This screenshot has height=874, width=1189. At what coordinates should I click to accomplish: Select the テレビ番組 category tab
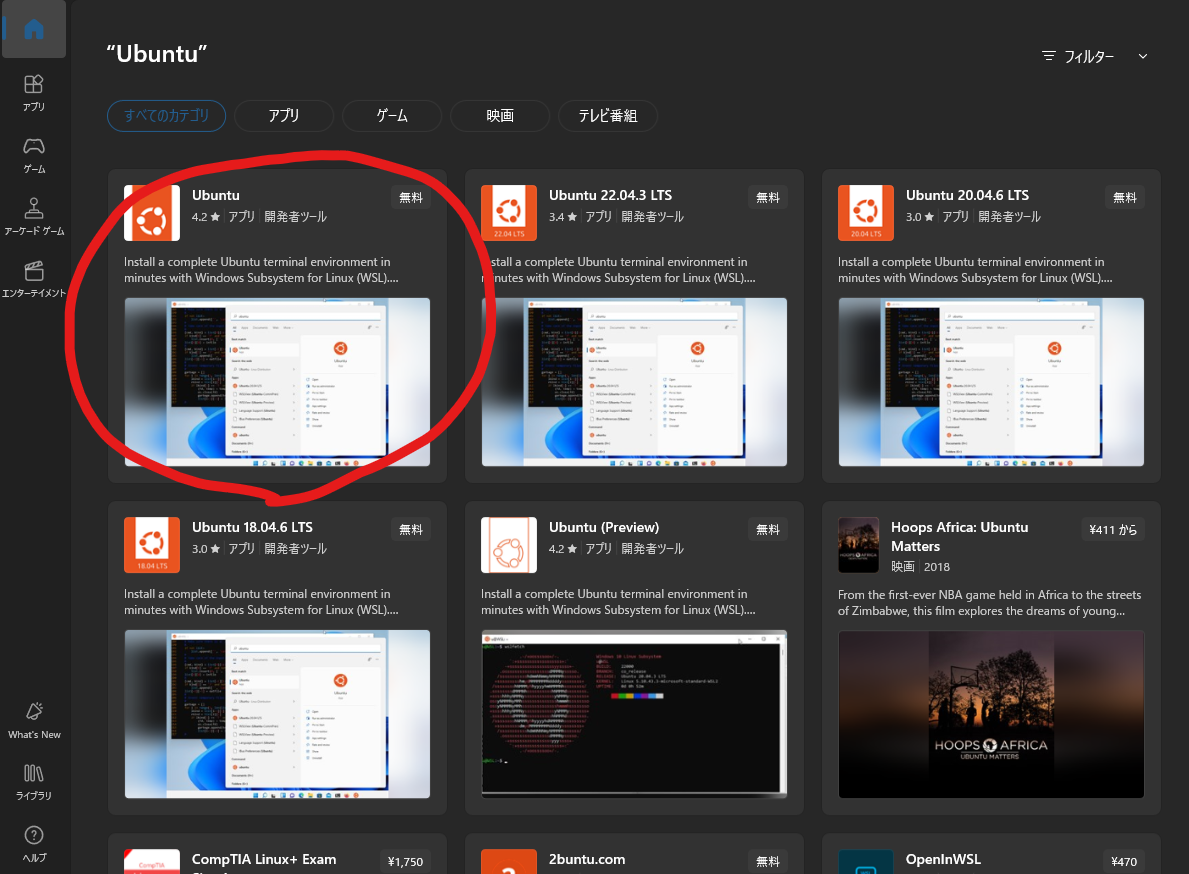(608, 116)
